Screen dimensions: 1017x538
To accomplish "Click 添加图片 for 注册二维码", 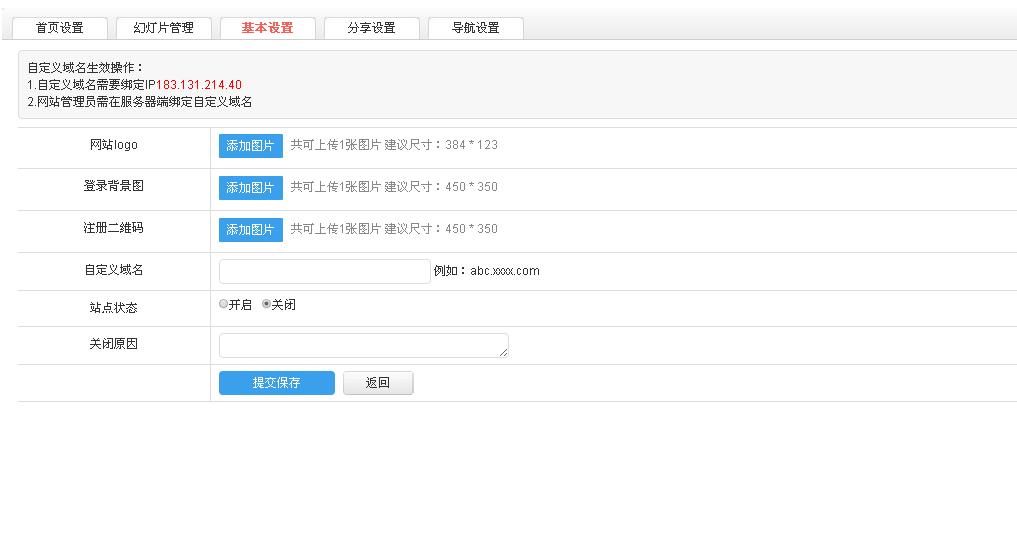I will coord(250,230).
